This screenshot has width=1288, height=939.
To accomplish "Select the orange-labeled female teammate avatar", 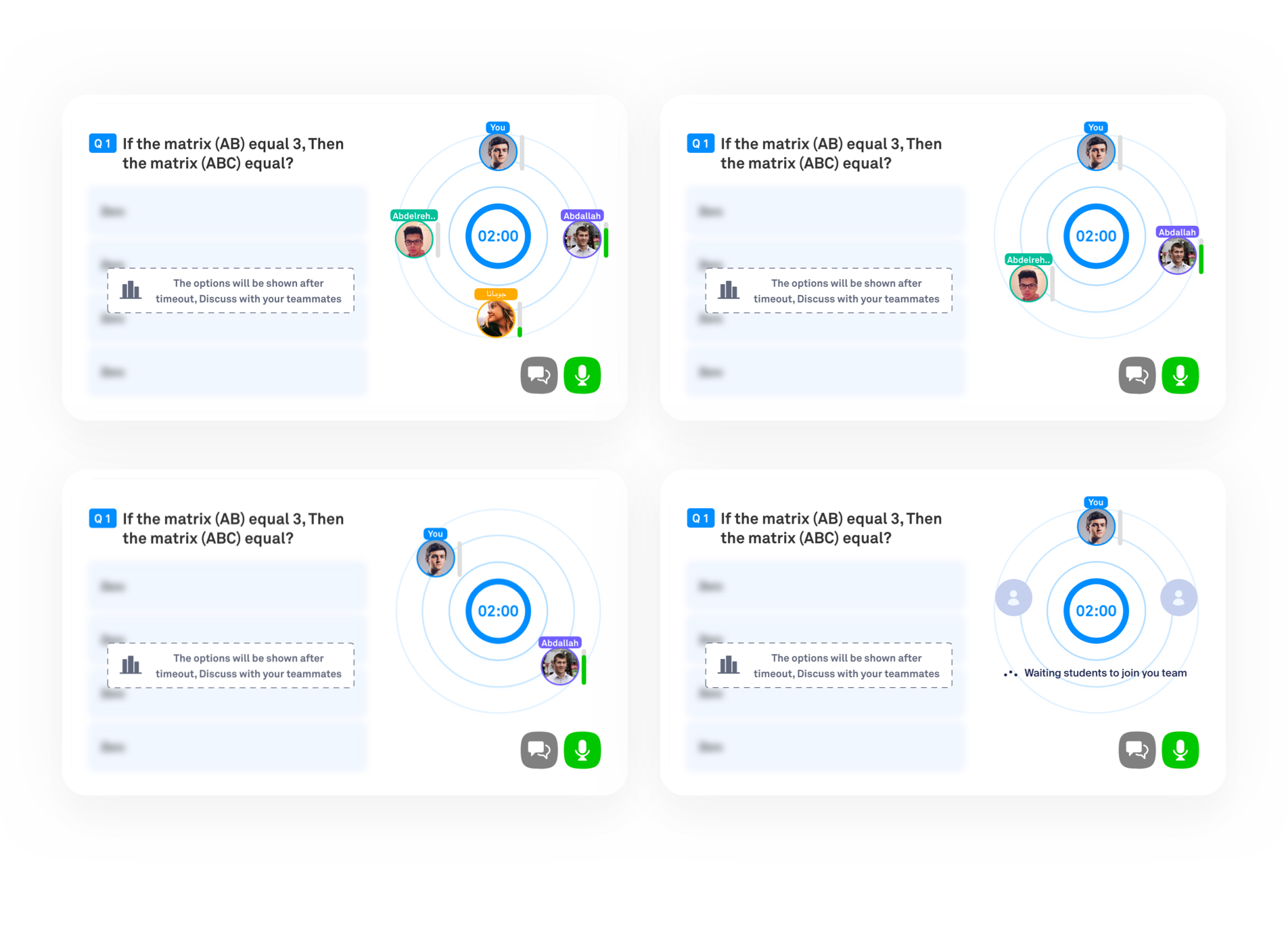I will pos(496,318).
